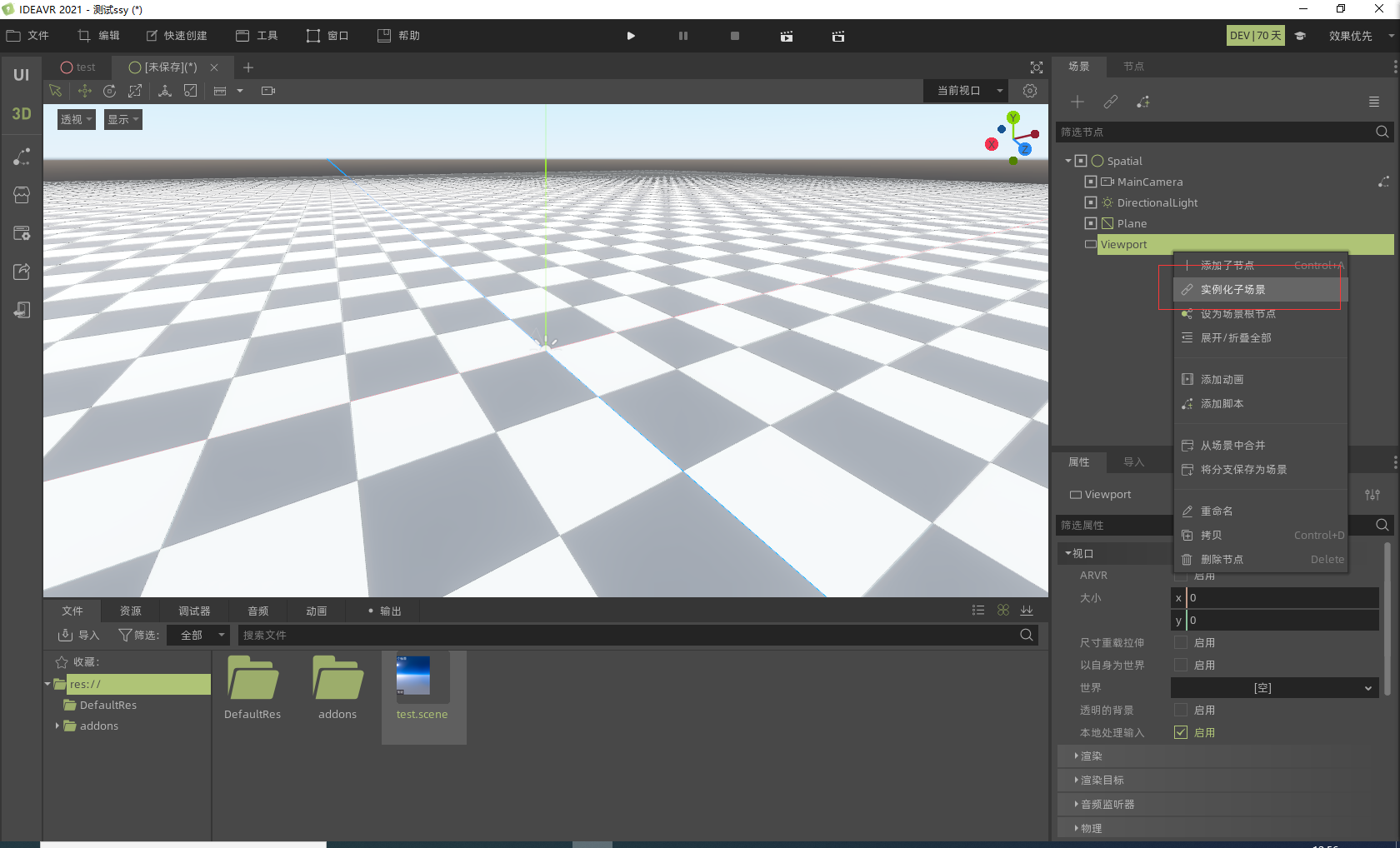
Task: Click the search icon in node filter
Action: click(x=1382, y=132)
